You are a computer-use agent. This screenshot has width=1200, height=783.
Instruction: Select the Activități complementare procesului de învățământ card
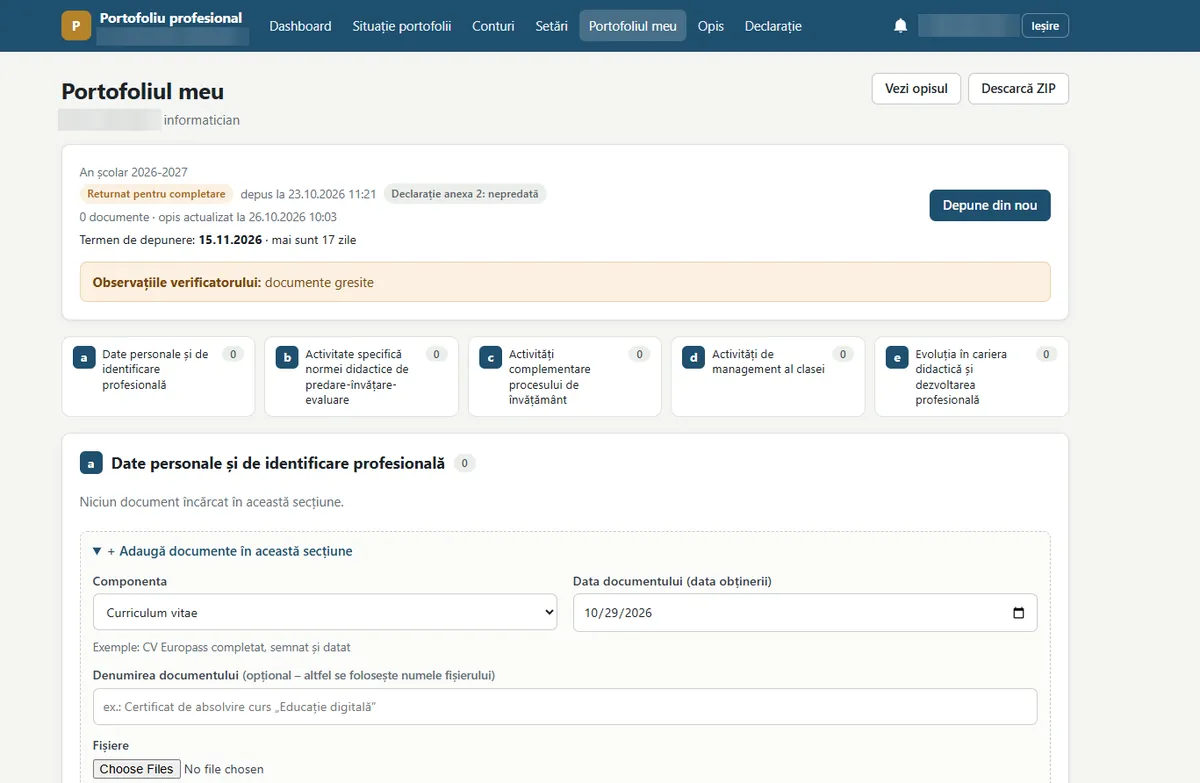coord(564,376)
